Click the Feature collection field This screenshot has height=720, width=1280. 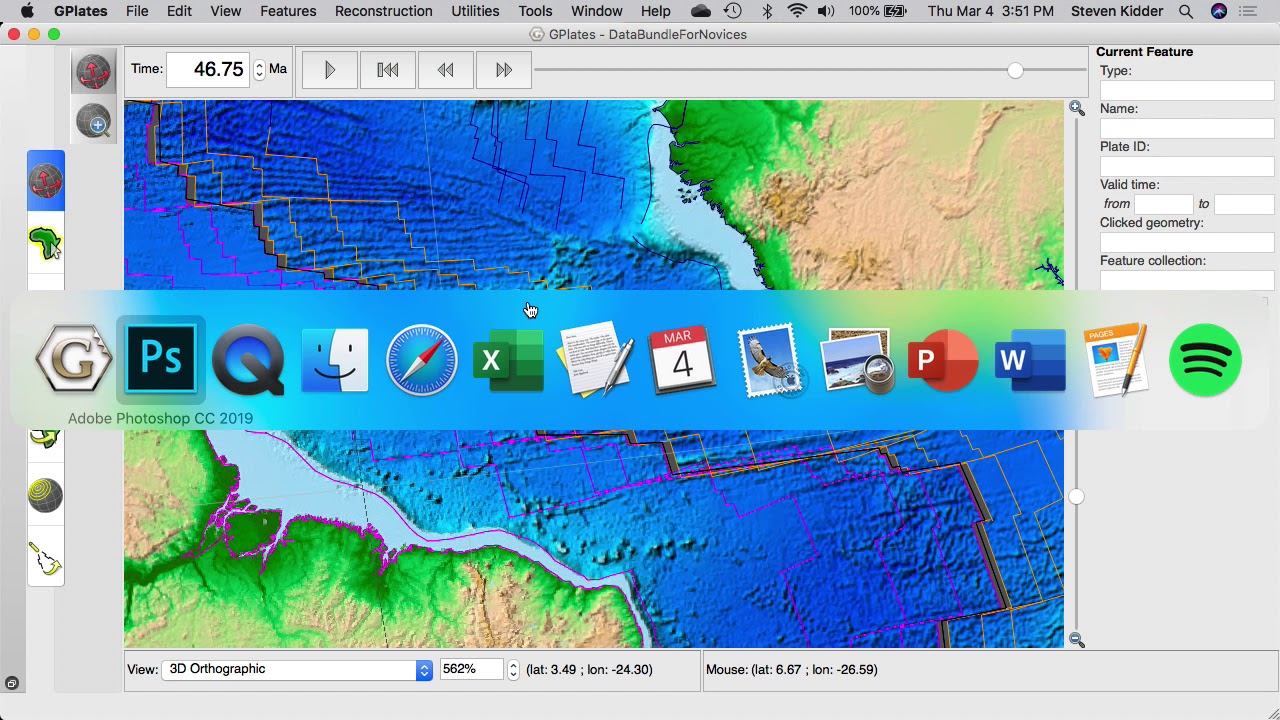[x=1187, y=279]
